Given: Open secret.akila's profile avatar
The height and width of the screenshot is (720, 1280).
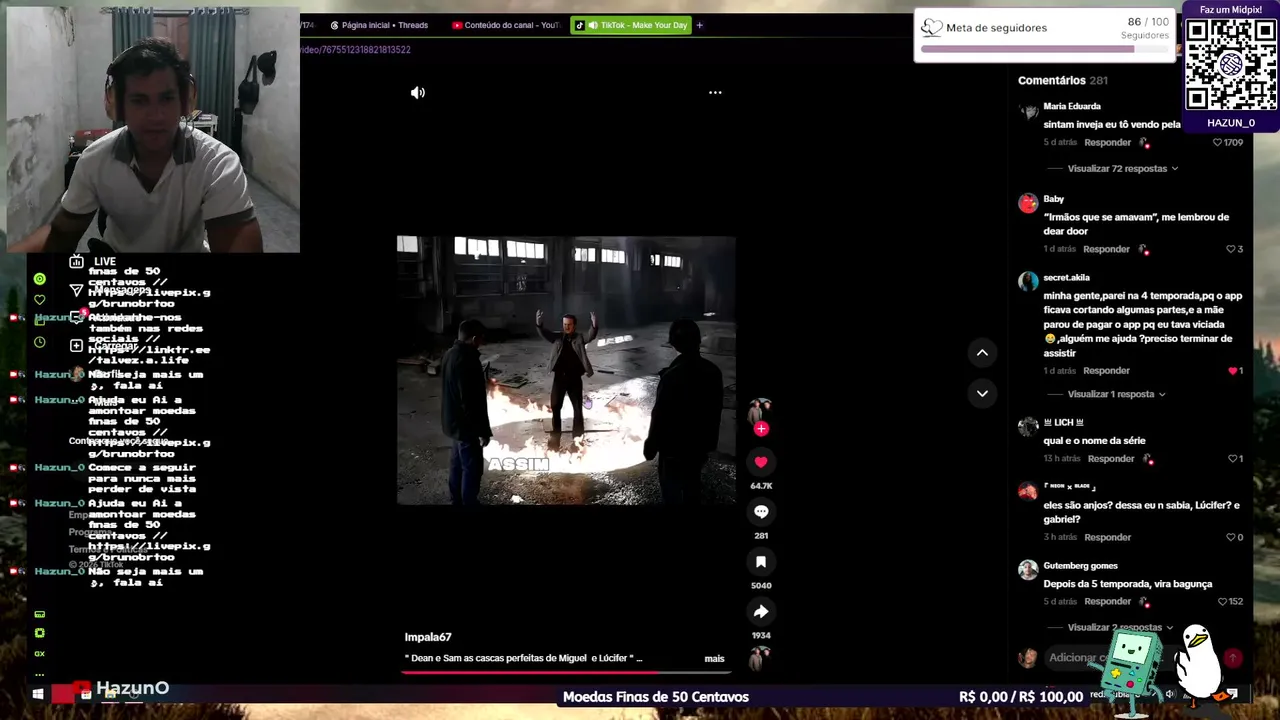Looking at the screenshot, I should [1028, 282].
